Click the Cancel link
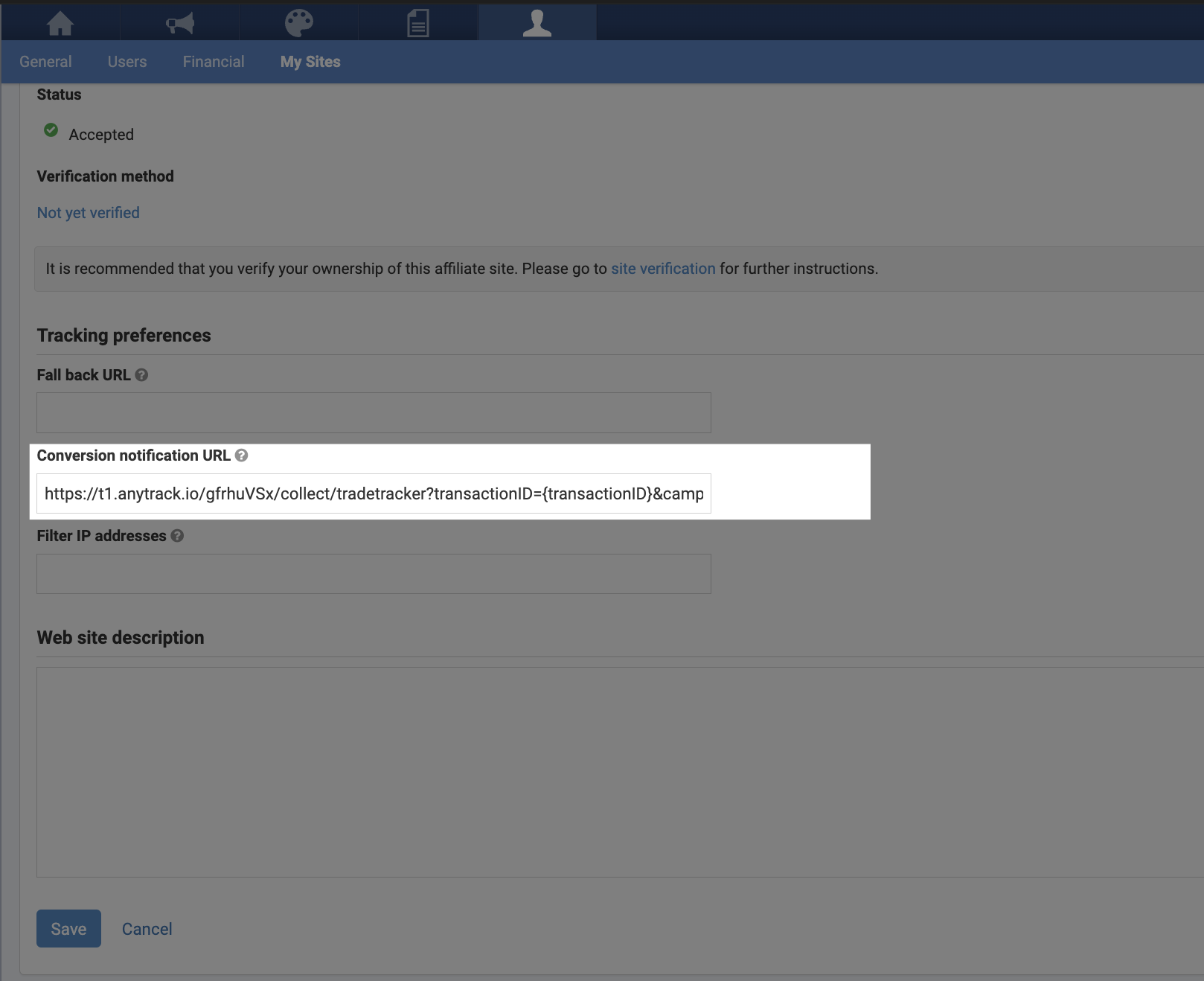The width and height of the screenshot is (1204, 981). pyautogui.click(x=147, y=929)
